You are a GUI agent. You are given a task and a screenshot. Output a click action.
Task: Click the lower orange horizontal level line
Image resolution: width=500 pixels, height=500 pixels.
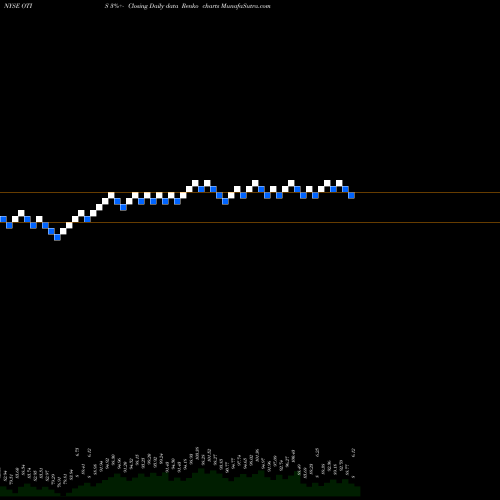[x=250, y=222]
